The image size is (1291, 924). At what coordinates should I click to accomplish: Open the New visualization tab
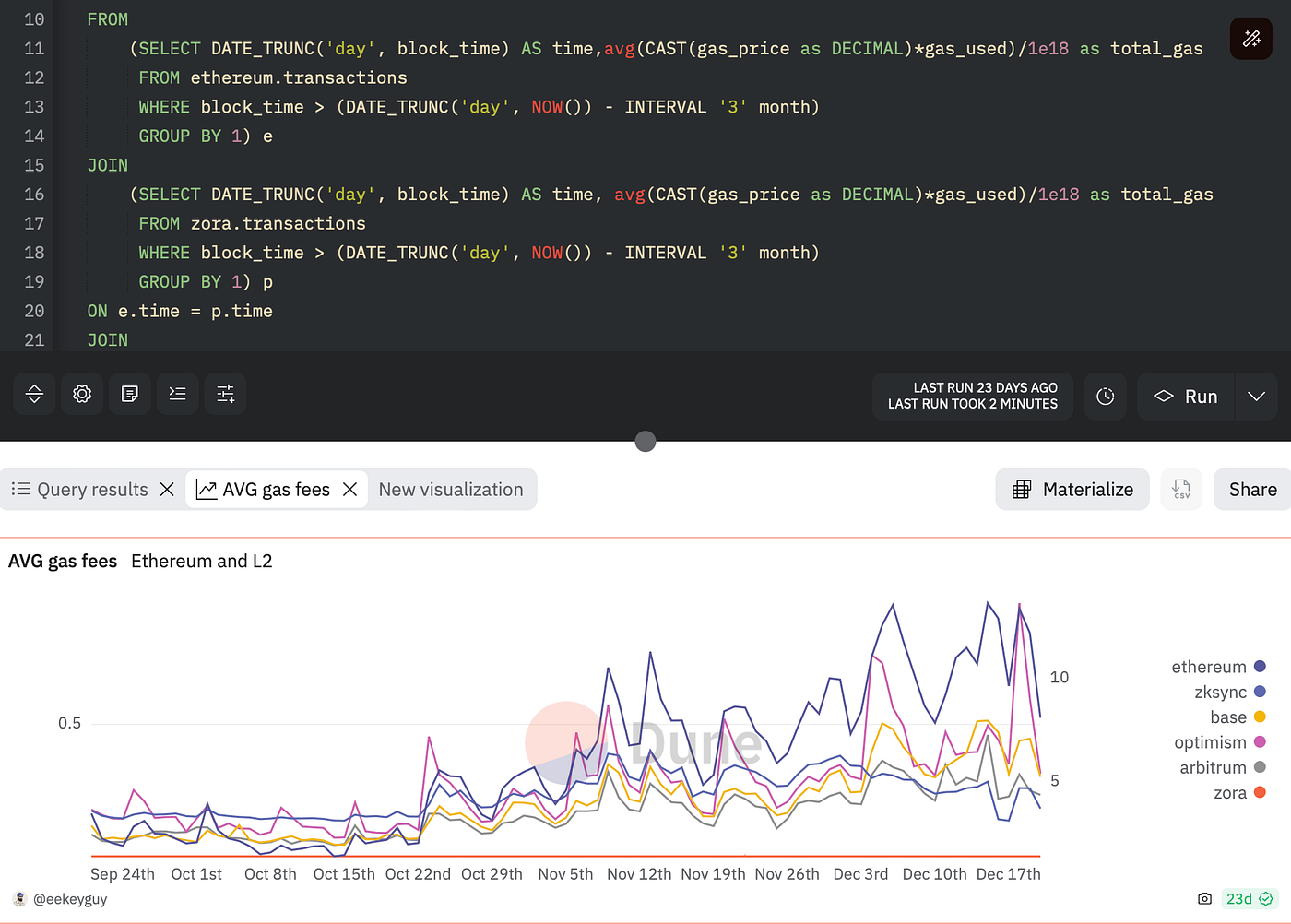coord(450,490)
